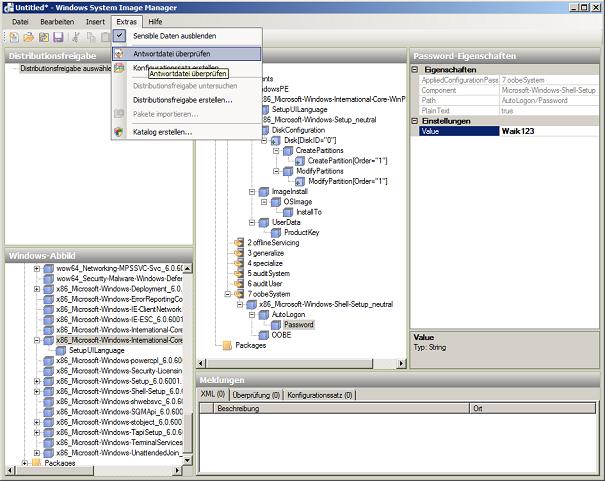Click the 5 auditSystem pass icon
This screenshot has width=605, height=481.
pos(239,273)
